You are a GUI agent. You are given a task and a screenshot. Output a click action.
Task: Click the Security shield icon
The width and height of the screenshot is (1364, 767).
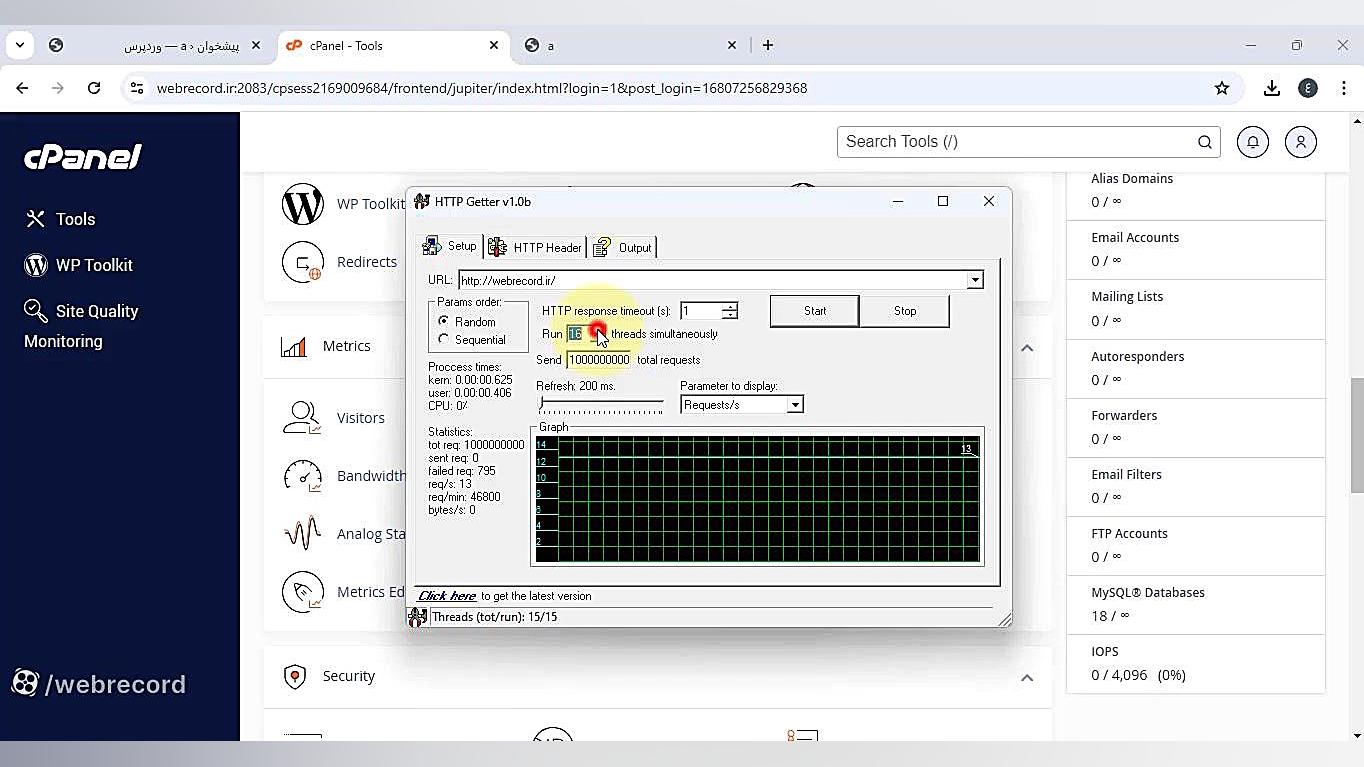(x=294, y=676)
